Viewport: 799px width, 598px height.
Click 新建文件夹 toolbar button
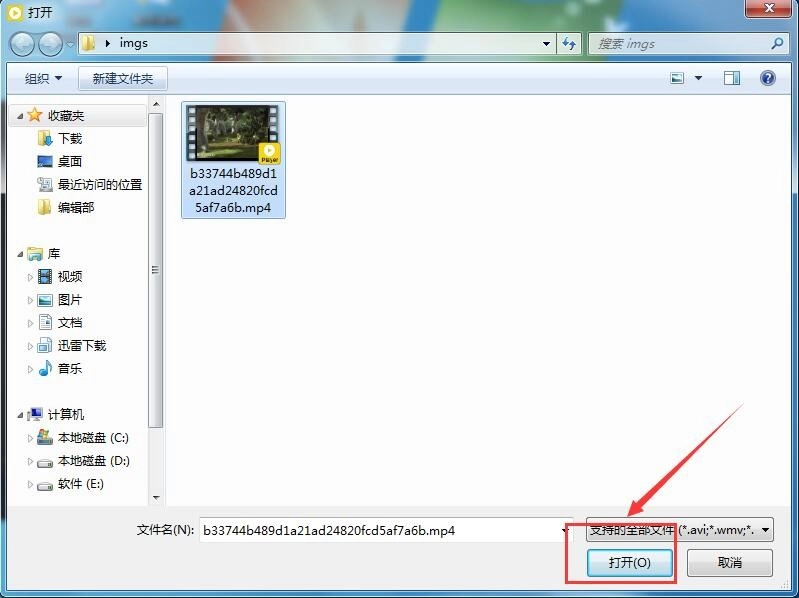click(123, 78)
